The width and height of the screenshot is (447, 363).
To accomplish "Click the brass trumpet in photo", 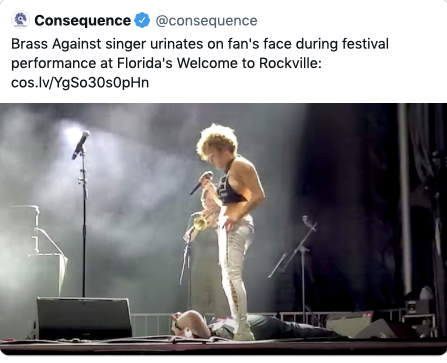I will [x=201, y=223].
